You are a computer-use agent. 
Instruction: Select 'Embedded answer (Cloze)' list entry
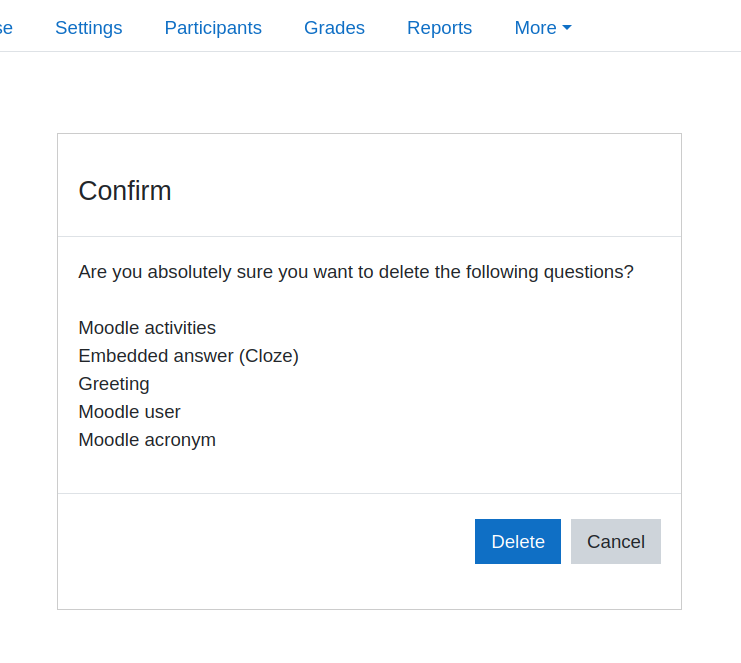[189, 356]
